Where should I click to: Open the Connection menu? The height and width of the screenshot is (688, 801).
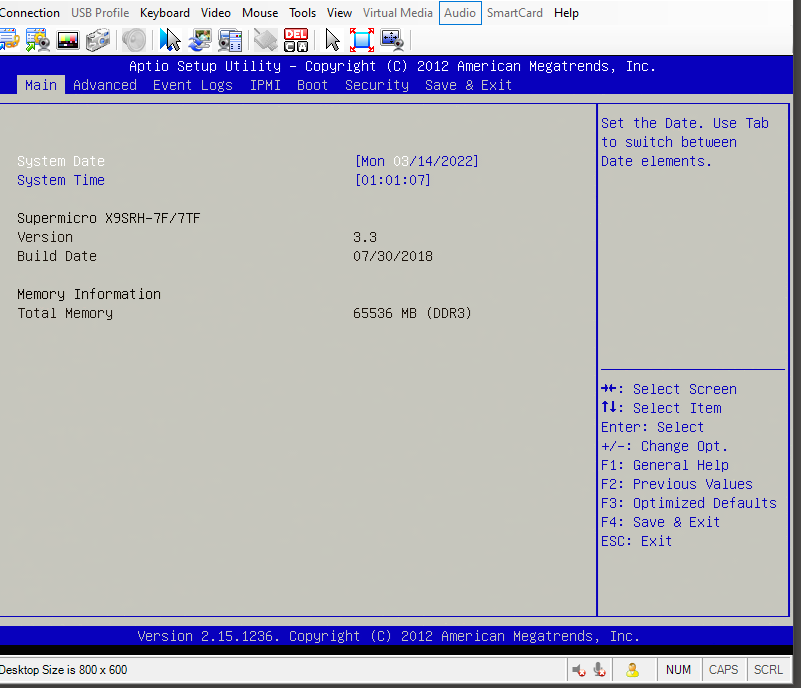click(x=30, y=13)
